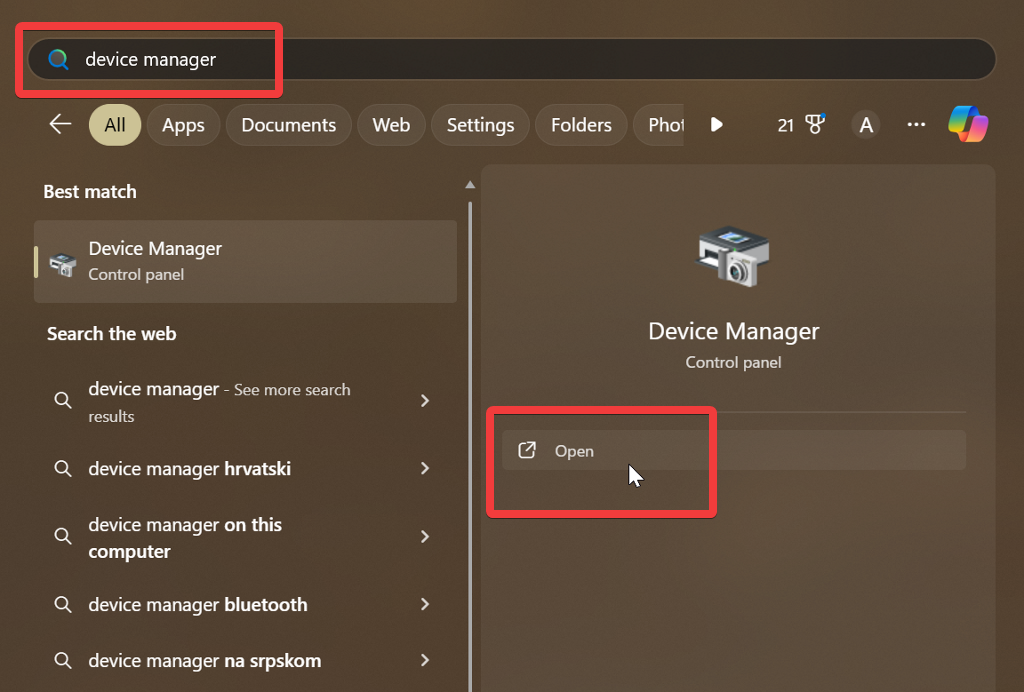Open Device Manager via the Open button
Viewport: 1024px width, 692px height.
574,450
